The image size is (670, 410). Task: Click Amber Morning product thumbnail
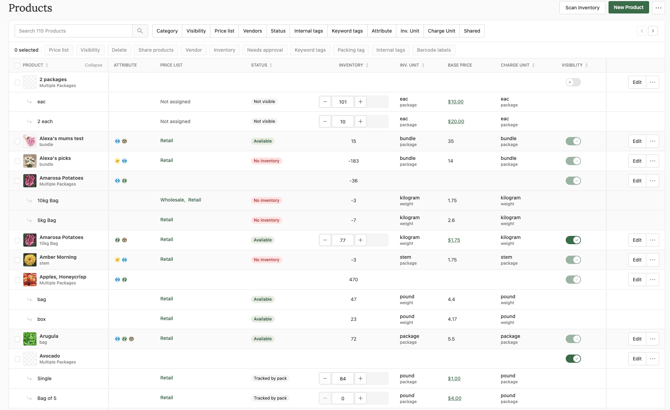(30, 260)
